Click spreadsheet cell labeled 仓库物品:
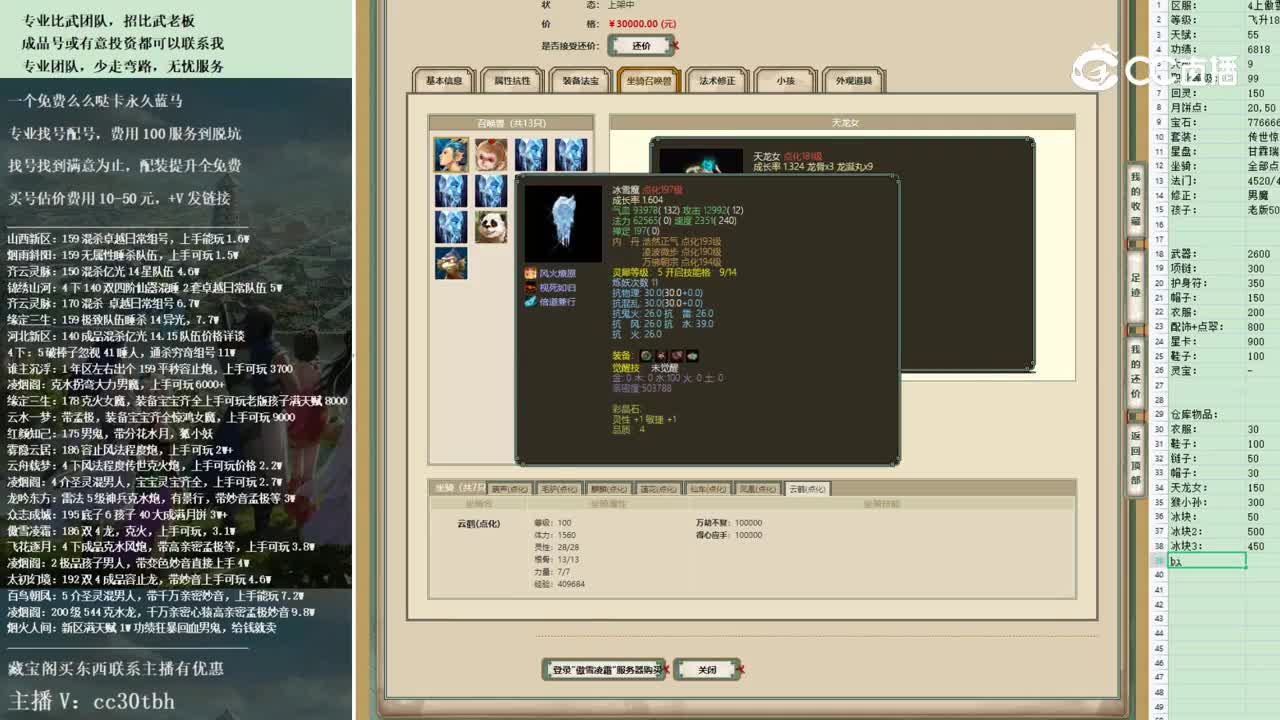 (1207, 414)
